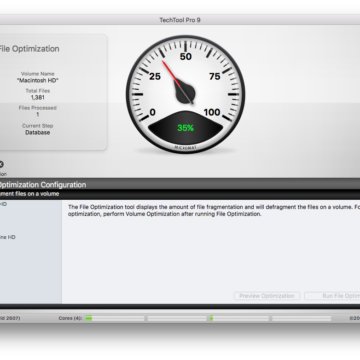Click the fourth core usage bar
Image resolution: width=360 pixels, height=360 pixels.
pos(301,318)
